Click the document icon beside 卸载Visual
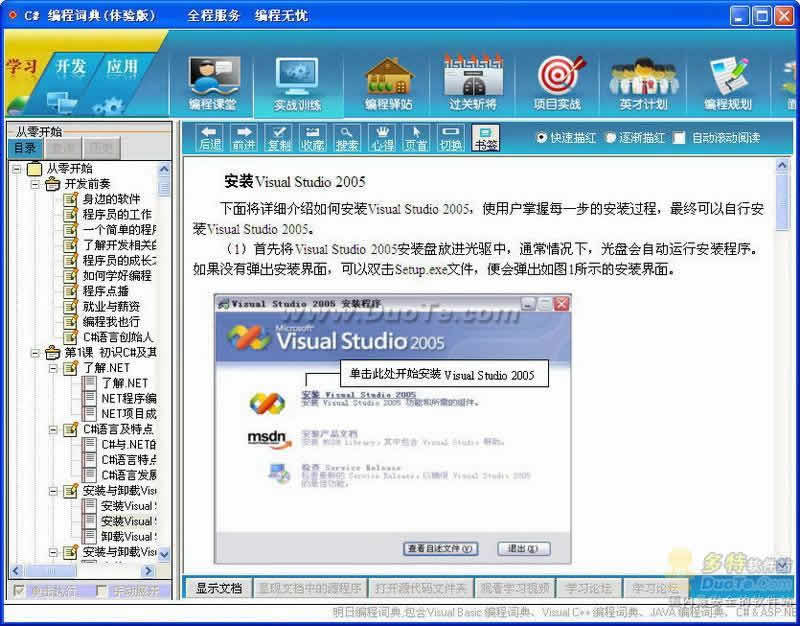 (x=90, y=536)
